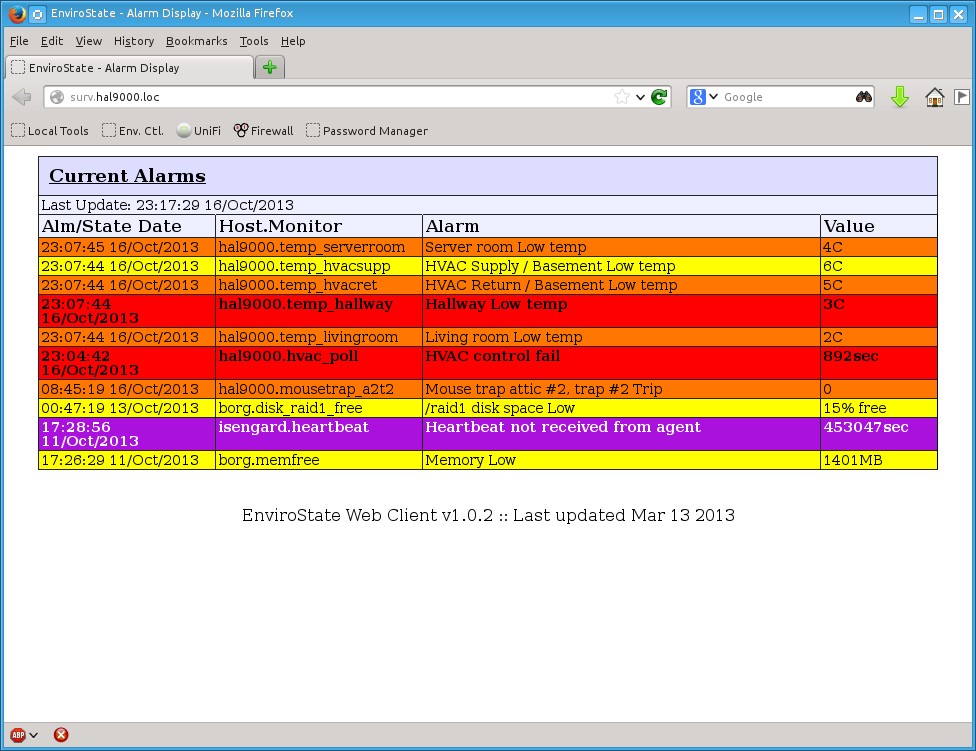Open the Firewall bookmark
Screen dimensions: 976x751
[x=263, y=131]
